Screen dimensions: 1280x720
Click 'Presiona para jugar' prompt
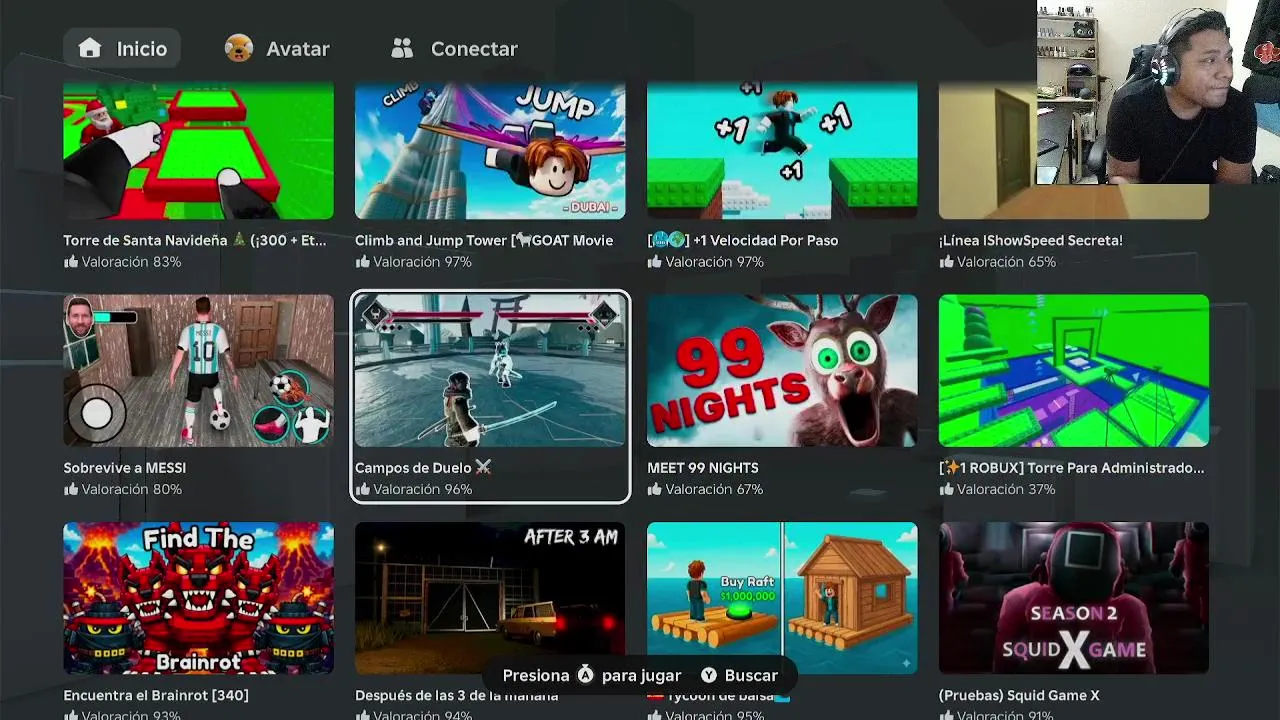pyautogui.click(x=592, y=675)
